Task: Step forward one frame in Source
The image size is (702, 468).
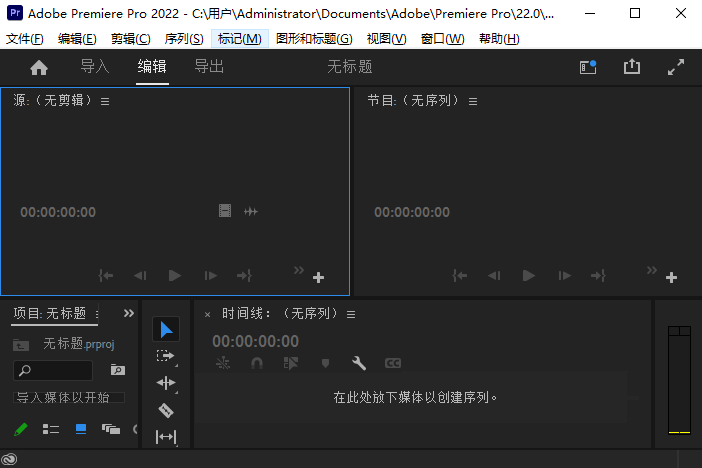Action: click(210, 275)
